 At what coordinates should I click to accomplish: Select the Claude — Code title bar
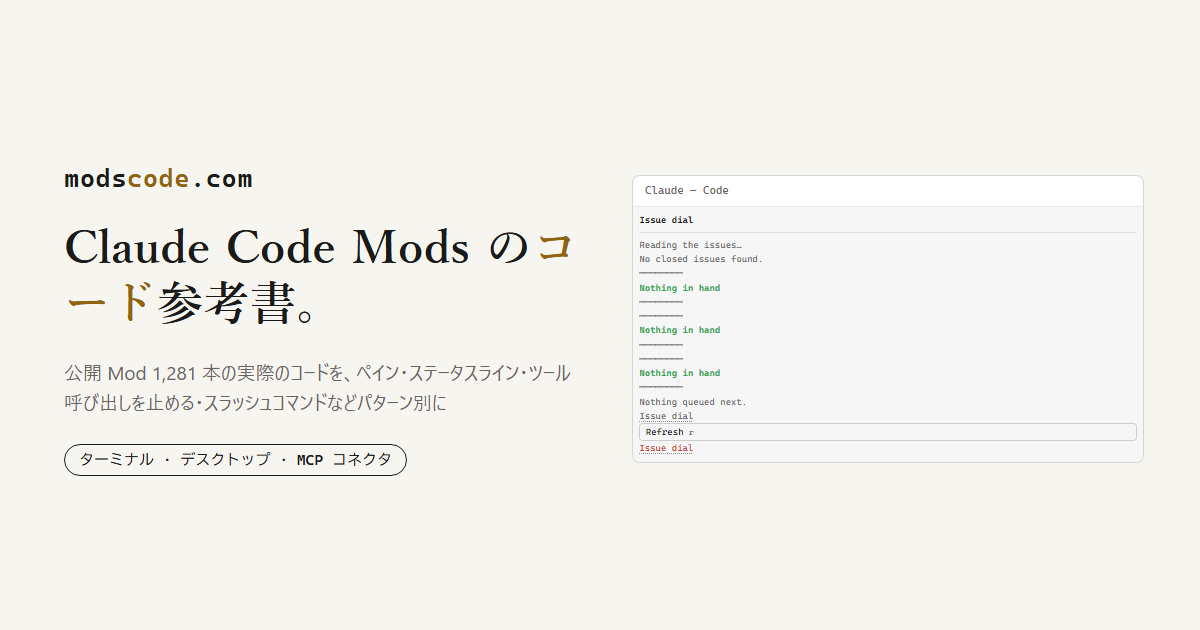(887, 191)
